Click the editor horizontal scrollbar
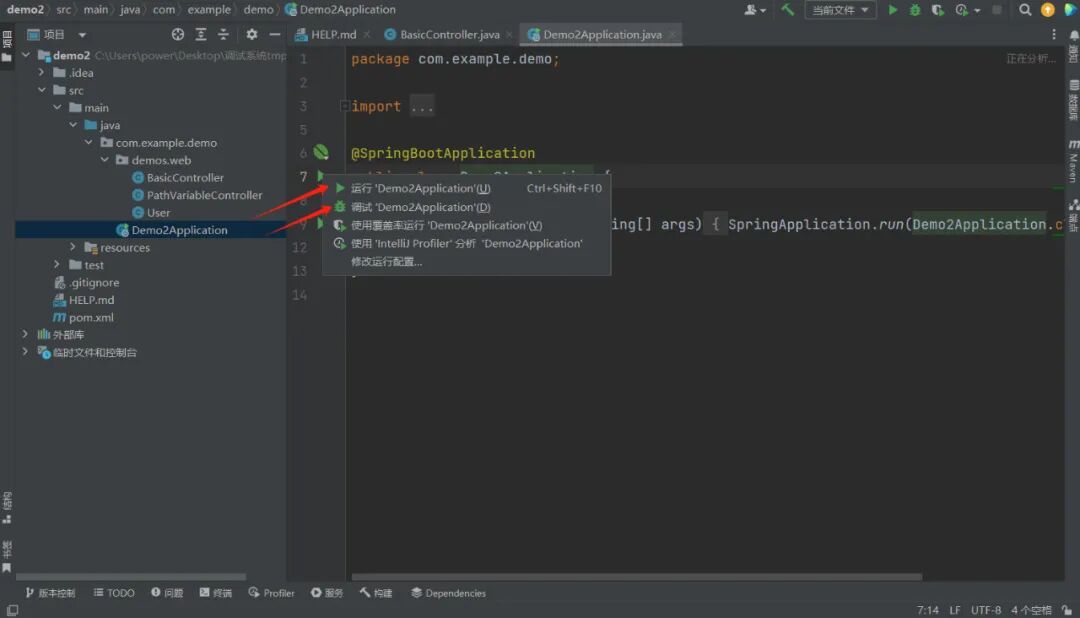 (x=636, y=577)
